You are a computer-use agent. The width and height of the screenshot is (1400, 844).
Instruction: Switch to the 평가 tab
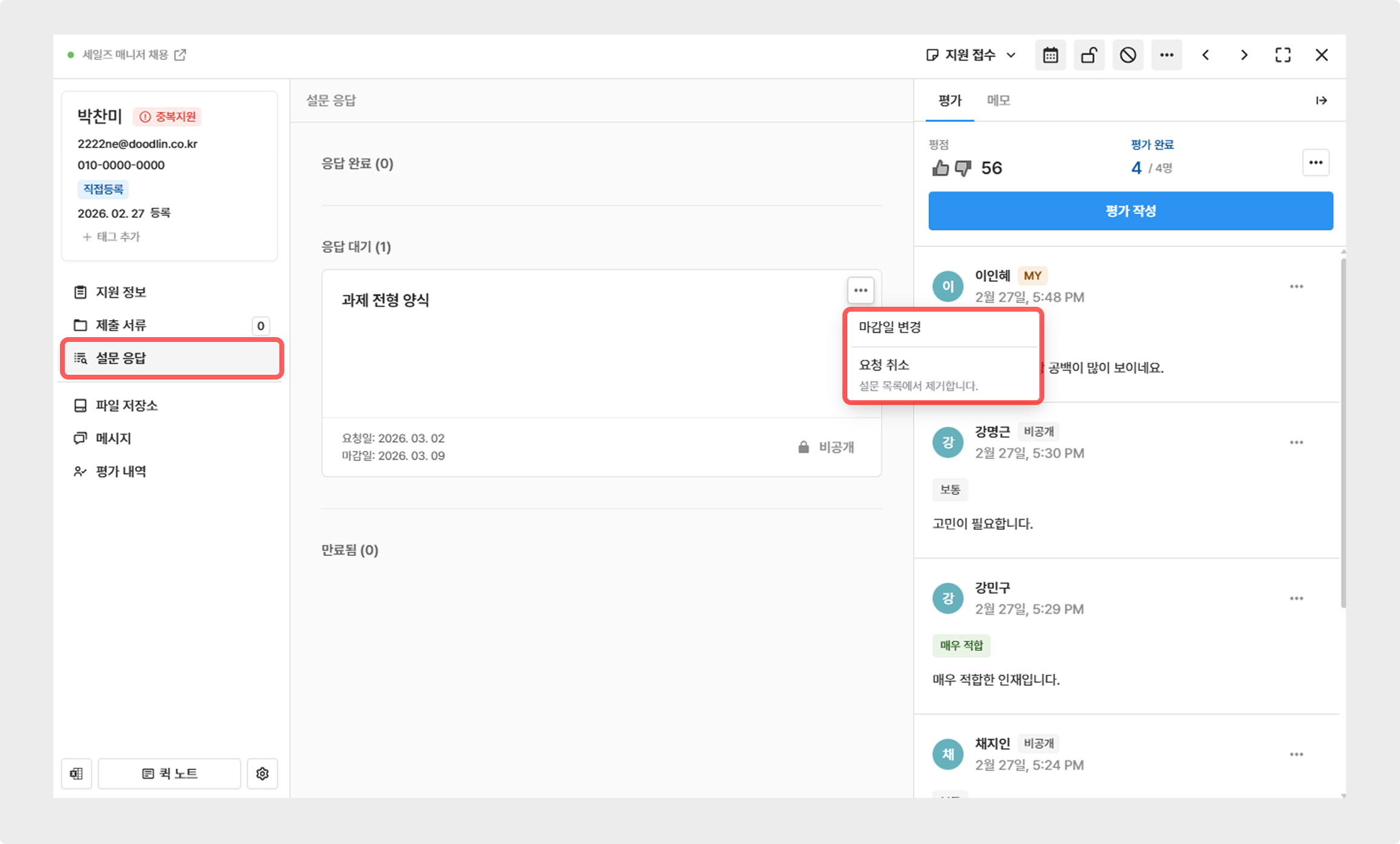[950, 101]
